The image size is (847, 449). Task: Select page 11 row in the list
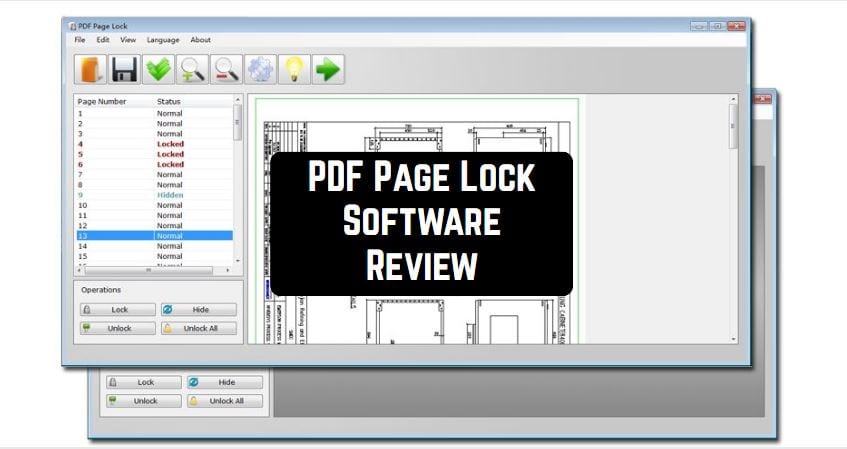[154, 216]
